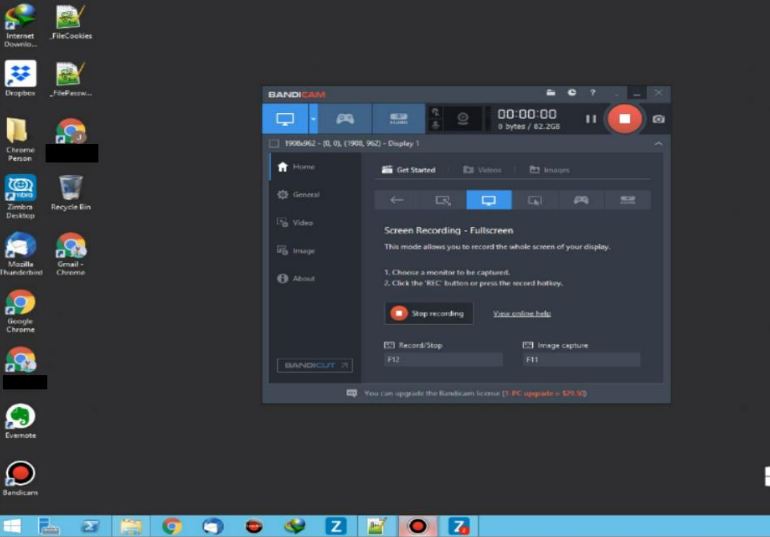Screen dimensions: 770x537
Task: Open Zimbra Desktop shortcut
Action: [x=20, y=196]
